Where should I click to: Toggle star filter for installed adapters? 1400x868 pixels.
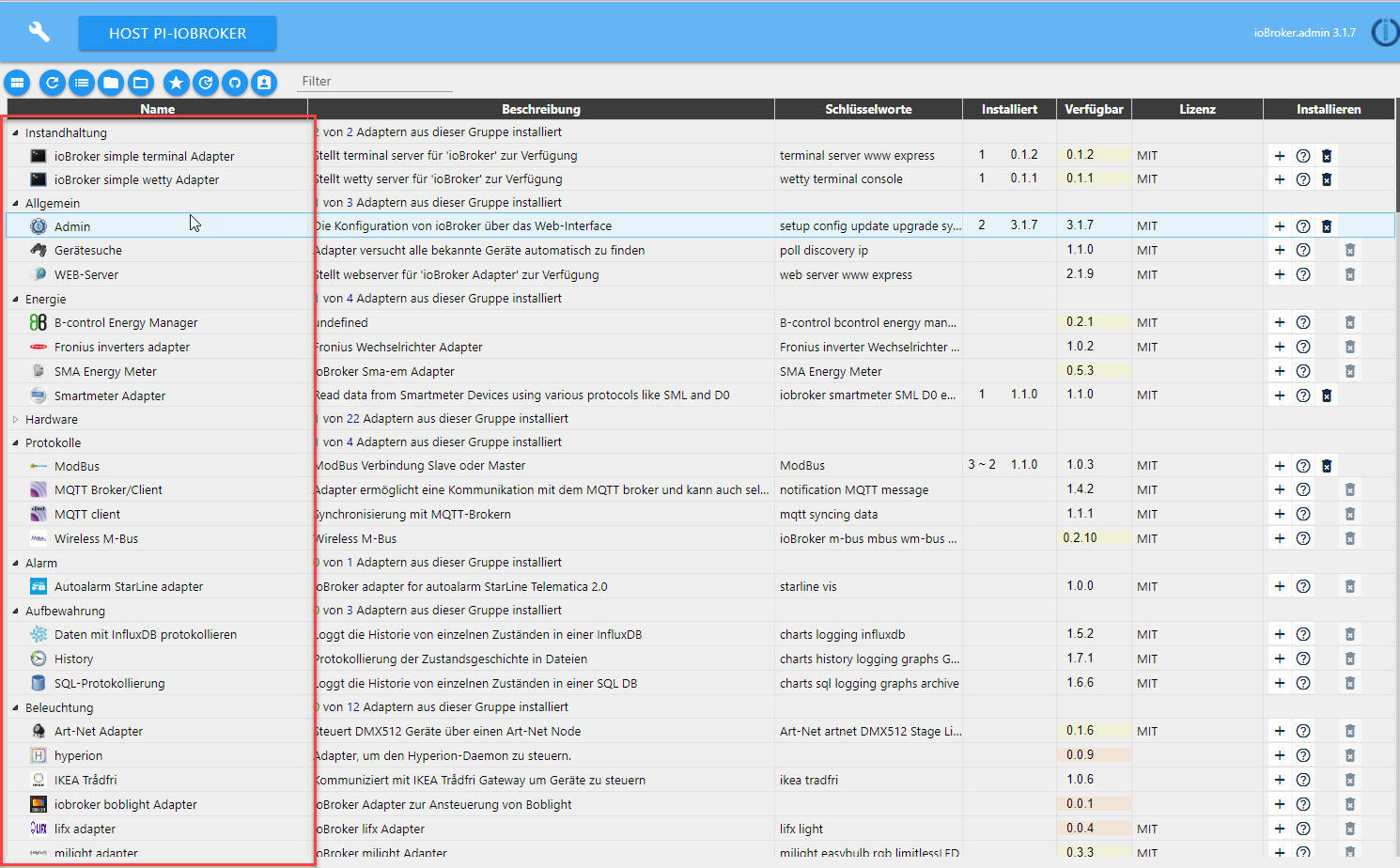click(x=176, y=83)
